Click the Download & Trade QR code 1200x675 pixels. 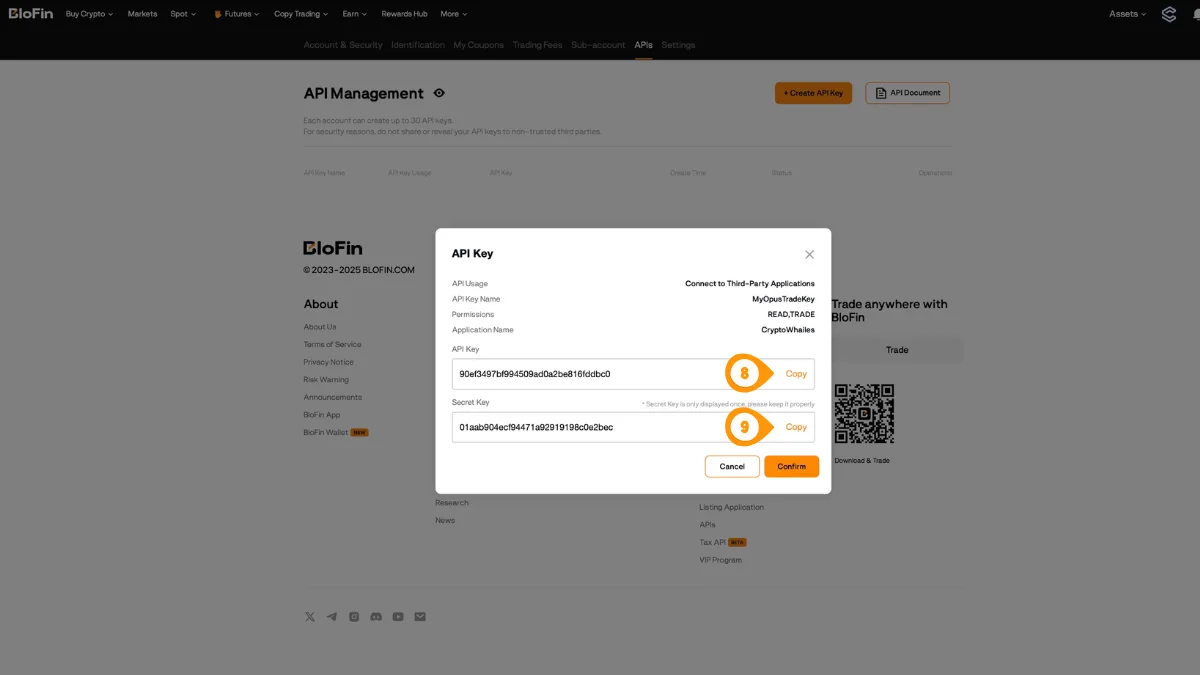(x=864, y=414)
